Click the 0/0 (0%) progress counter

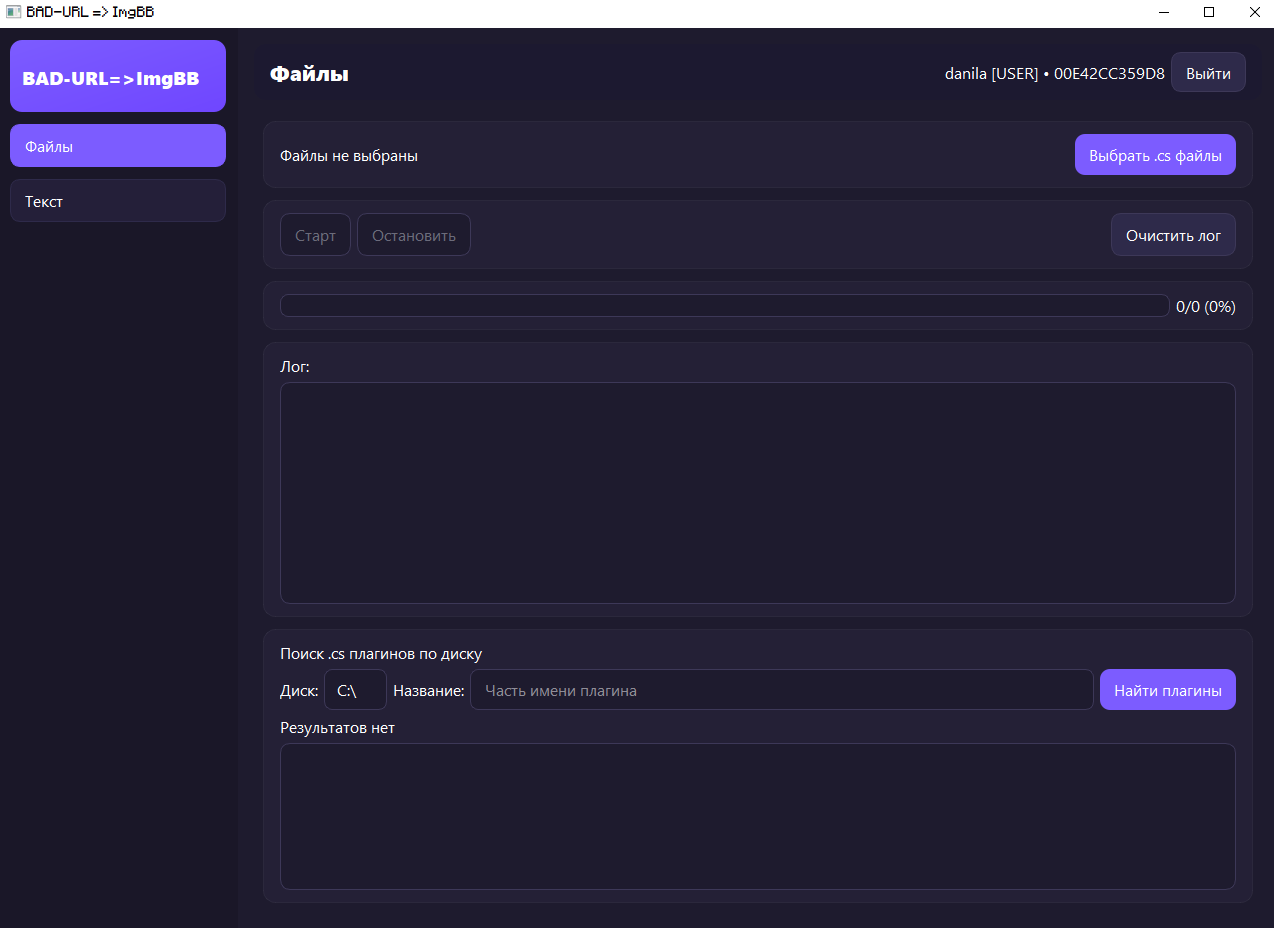point(1205,307)
